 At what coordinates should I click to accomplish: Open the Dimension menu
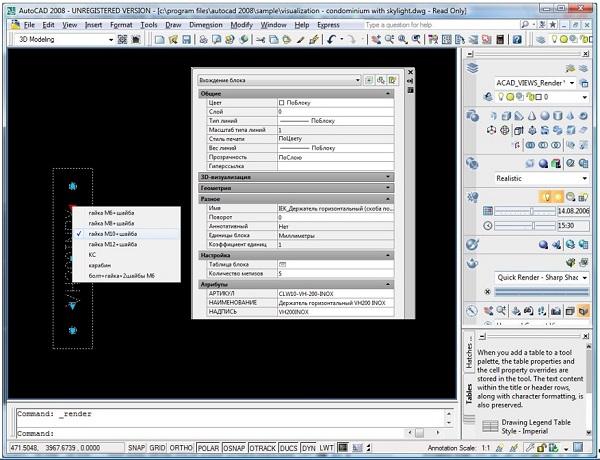(x=206, y=25)
